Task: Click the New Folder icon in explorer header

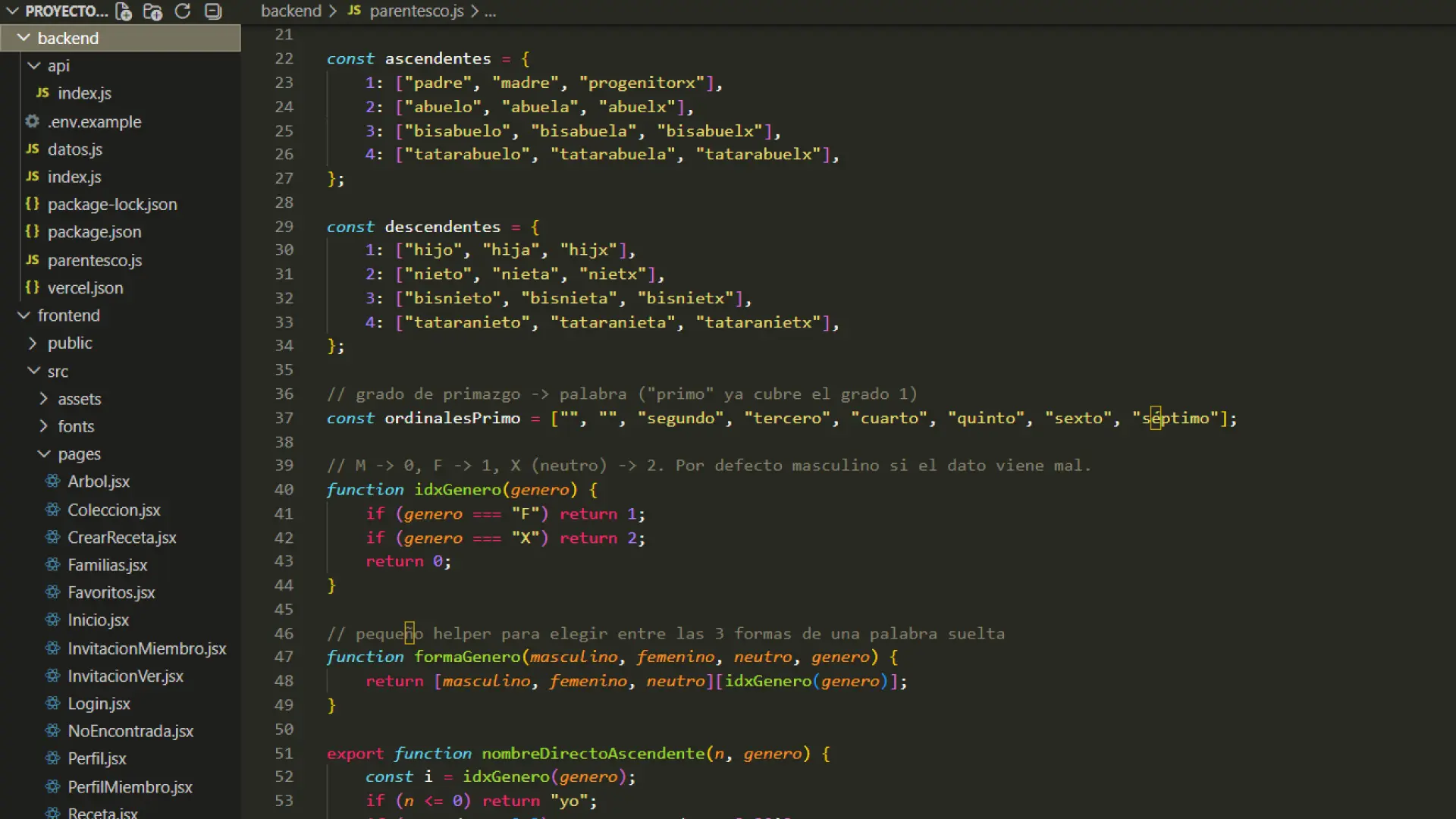Action: pyautogui.click(x=152, y=11)
